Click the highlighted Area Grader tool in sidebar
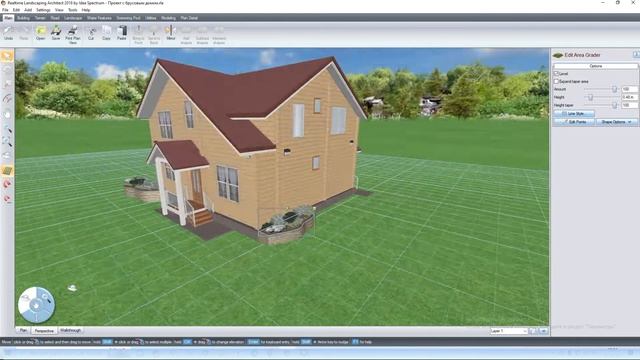Viewport: 640px width, 360px height. point(7,170)
